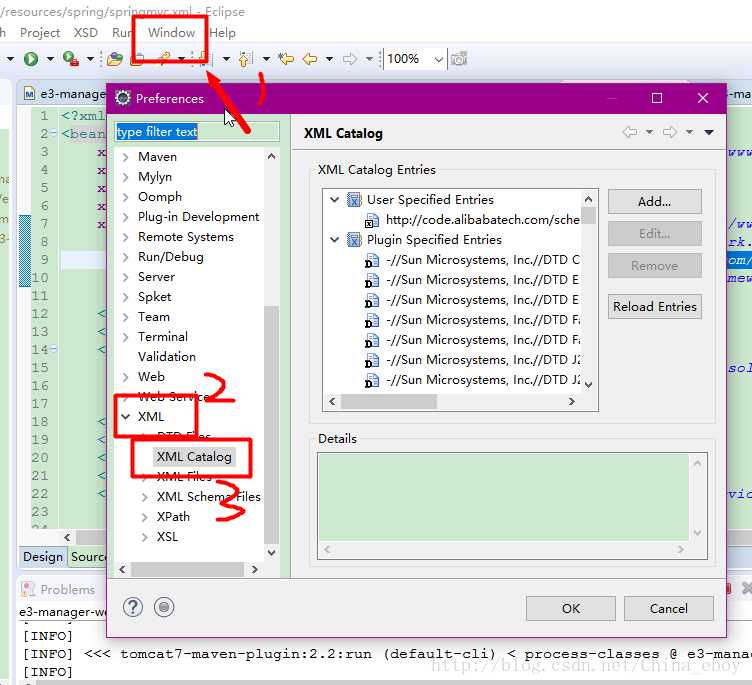Expand the Mylyn preferences node
Viewport: 752px width, 685px height.
[126, 177]
